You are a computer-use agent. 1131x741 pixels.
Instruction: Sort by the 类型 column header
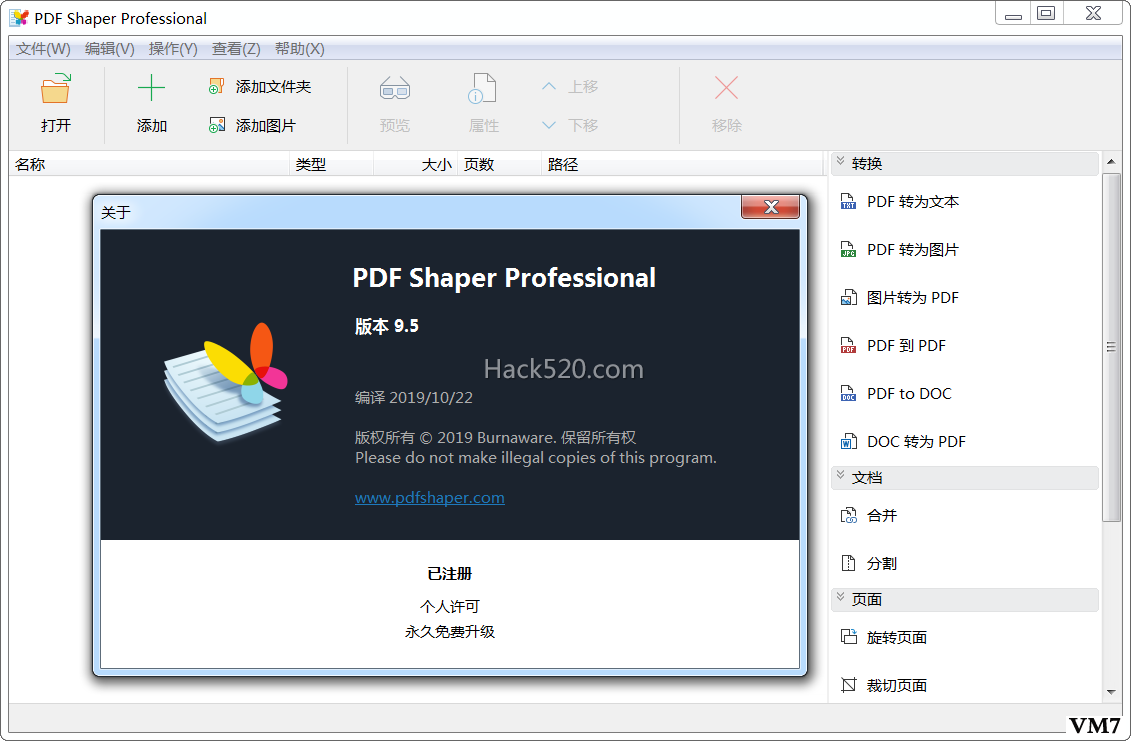click(x=332, y=165)
